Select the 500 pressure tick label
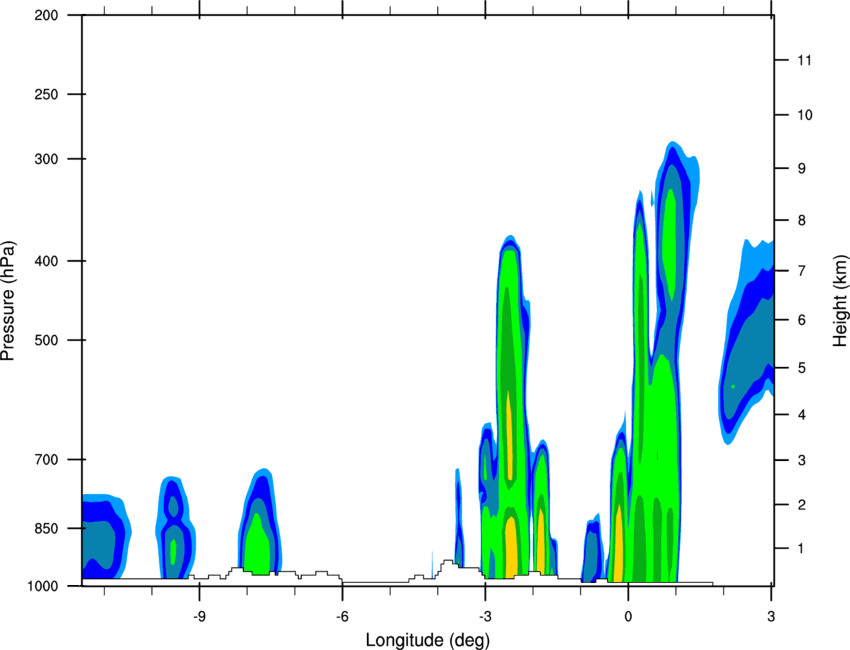 click(46, 340)
